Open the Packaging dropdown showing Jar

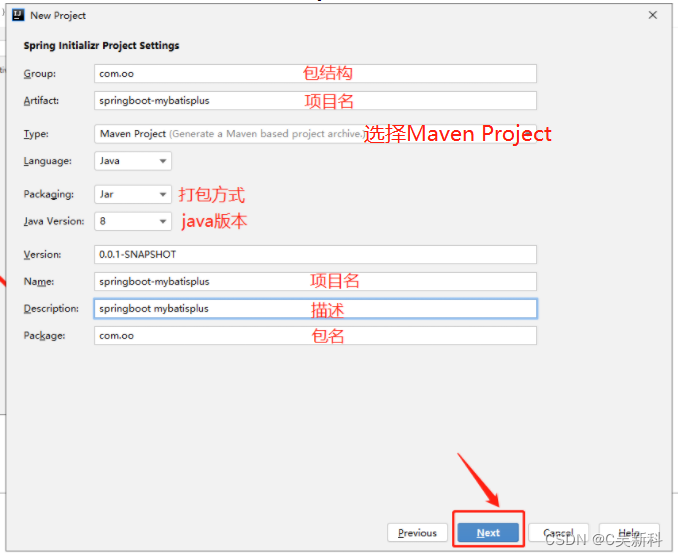point(133,194)
